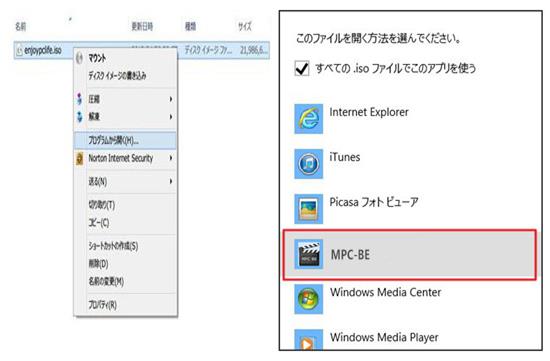Expand the 送る(N) submenu arrow
The image size is (550, 361).
171,181
